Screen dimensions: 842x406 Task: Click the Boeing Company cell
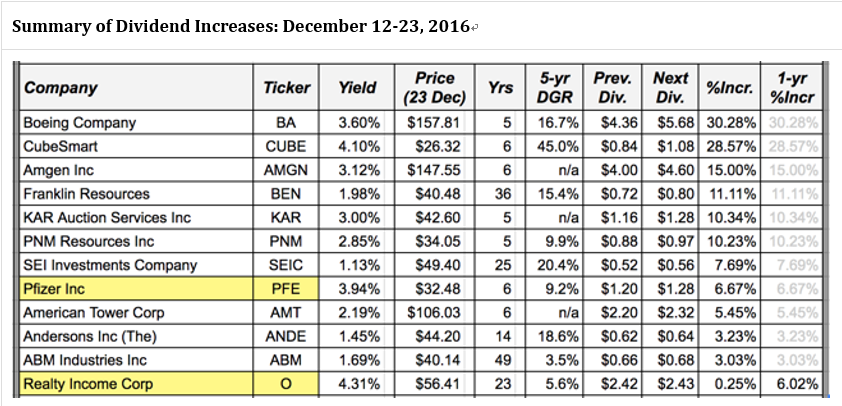tap(80, 123)
